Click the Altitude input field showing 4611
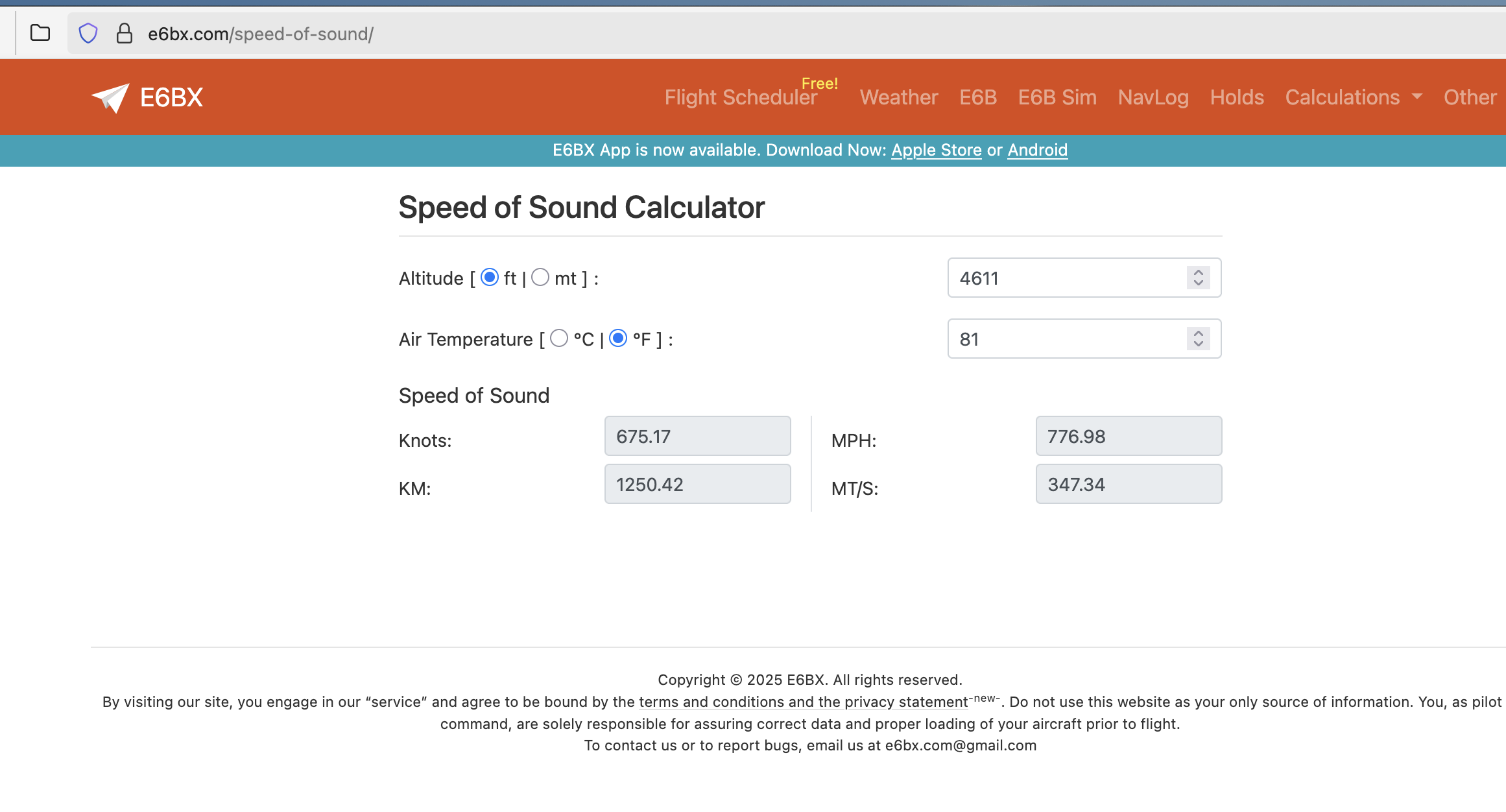1506x812 pixels. coord(1084,278)
